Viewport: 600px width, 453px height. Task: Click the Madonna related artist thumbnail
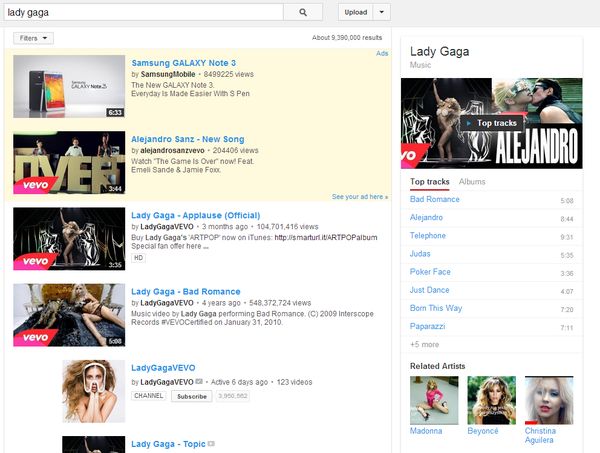[434, 400]
